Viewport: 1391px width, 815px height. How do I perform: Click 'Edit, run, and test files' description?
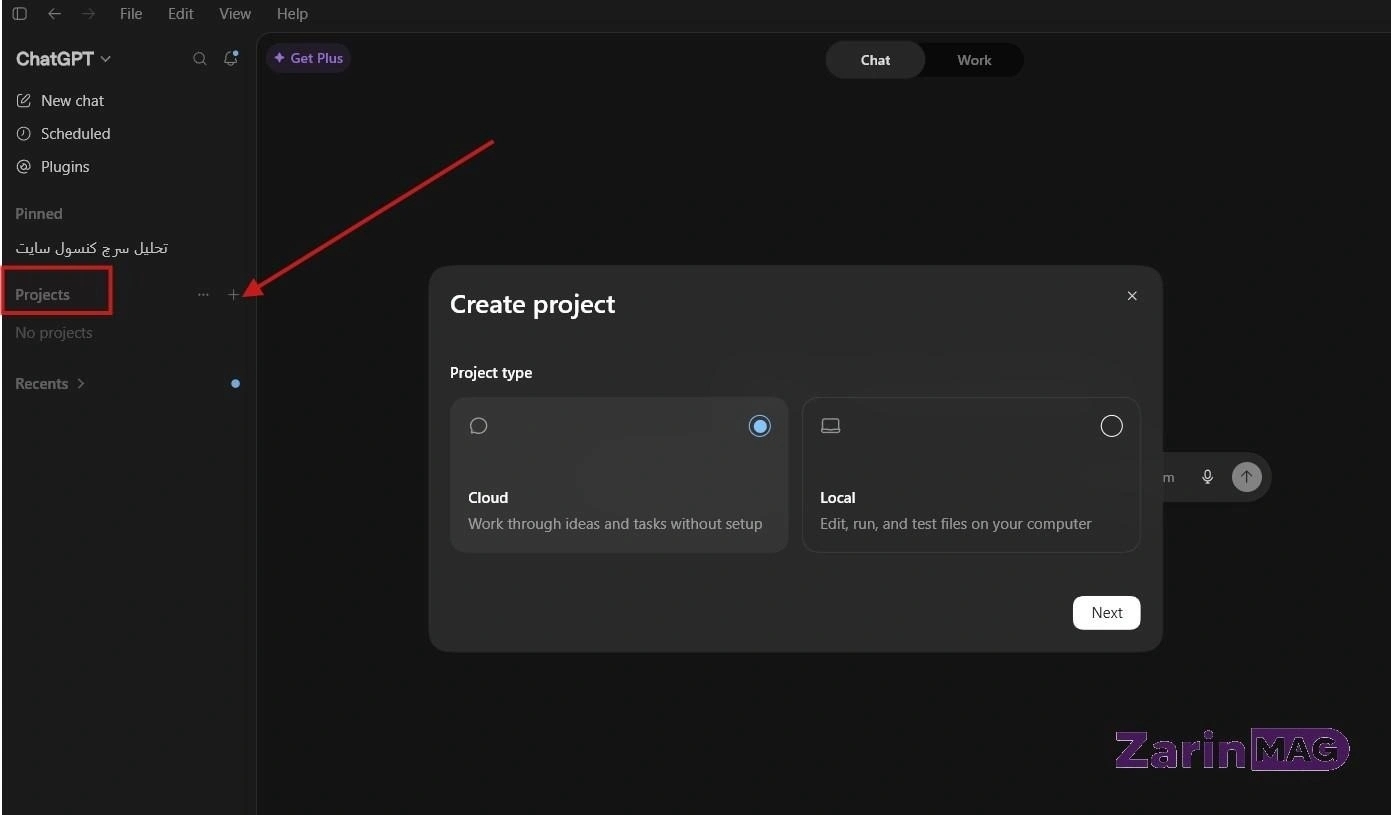click(956, 524)
